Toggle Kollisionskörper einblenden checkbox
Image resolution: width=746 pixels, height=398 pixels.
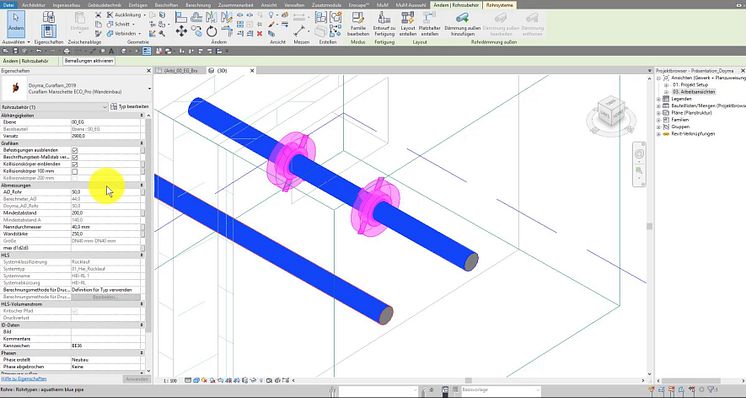(x=75, y=164)
